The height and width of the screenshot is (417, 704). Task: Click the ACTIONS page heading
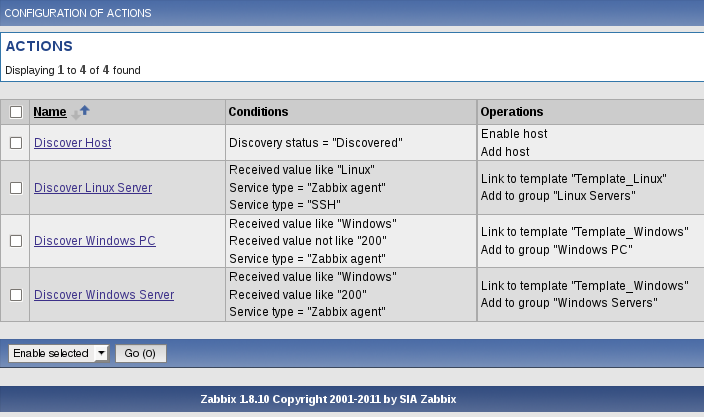(39, 46)
